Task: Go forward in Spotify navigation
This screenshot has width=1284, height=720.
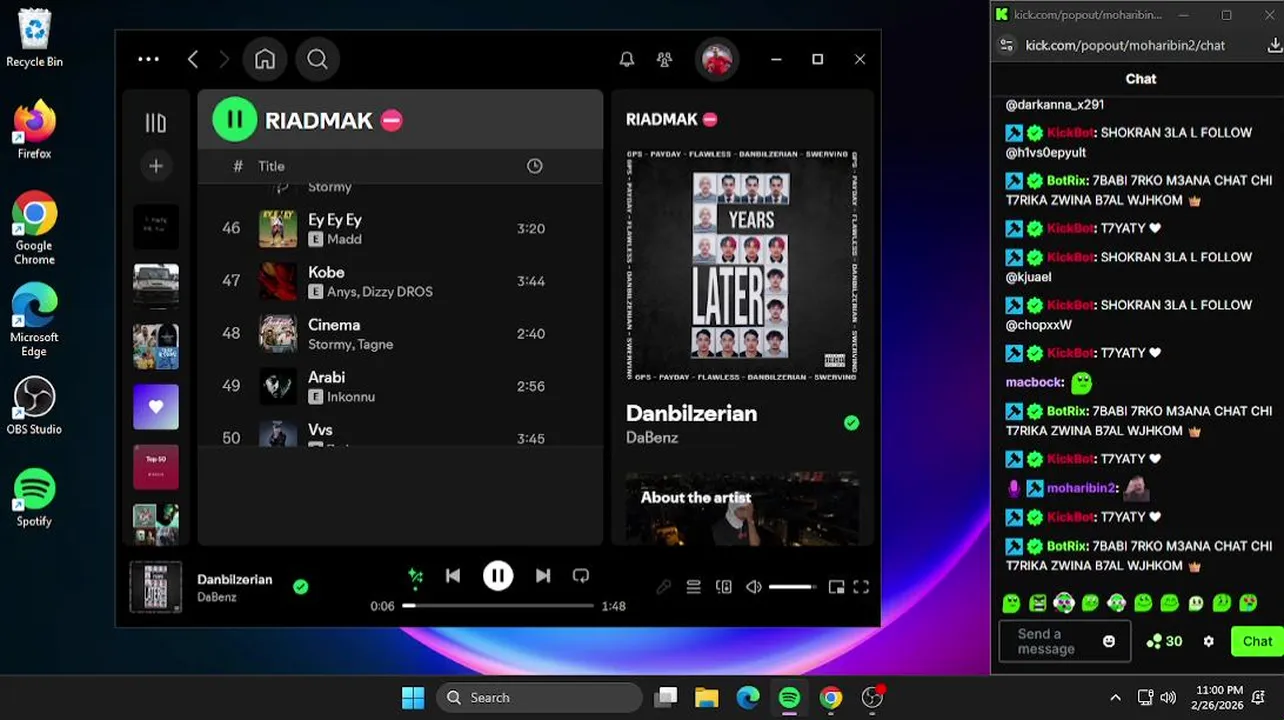Action: tap(224, 60)
